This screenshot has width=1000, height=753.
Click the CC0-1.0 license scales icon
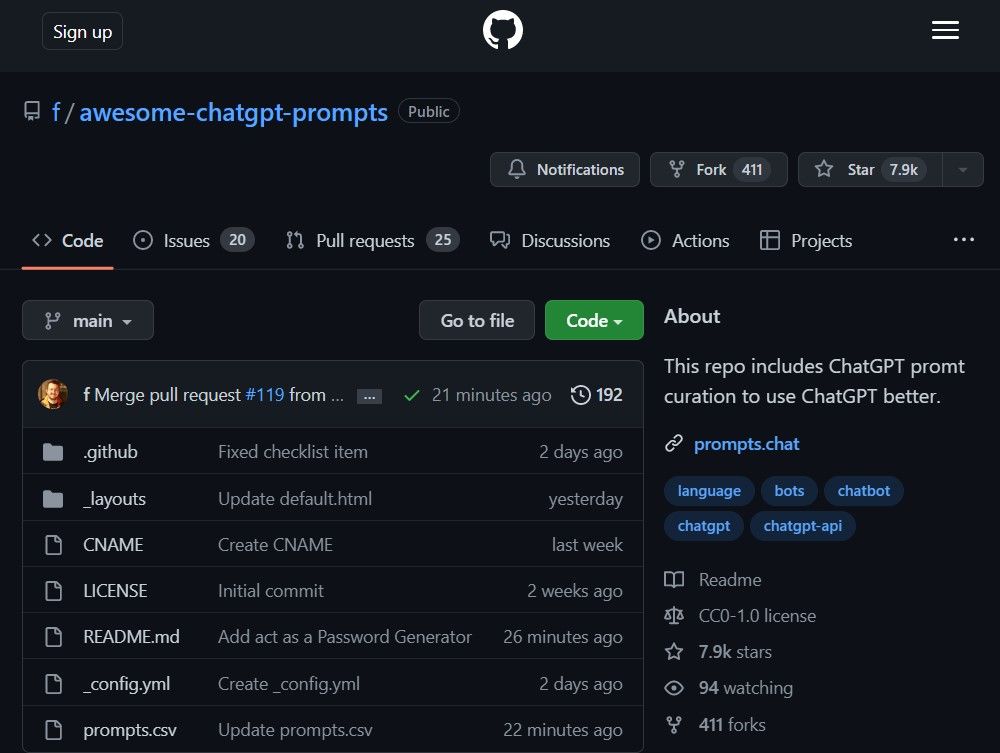point(674,615)
